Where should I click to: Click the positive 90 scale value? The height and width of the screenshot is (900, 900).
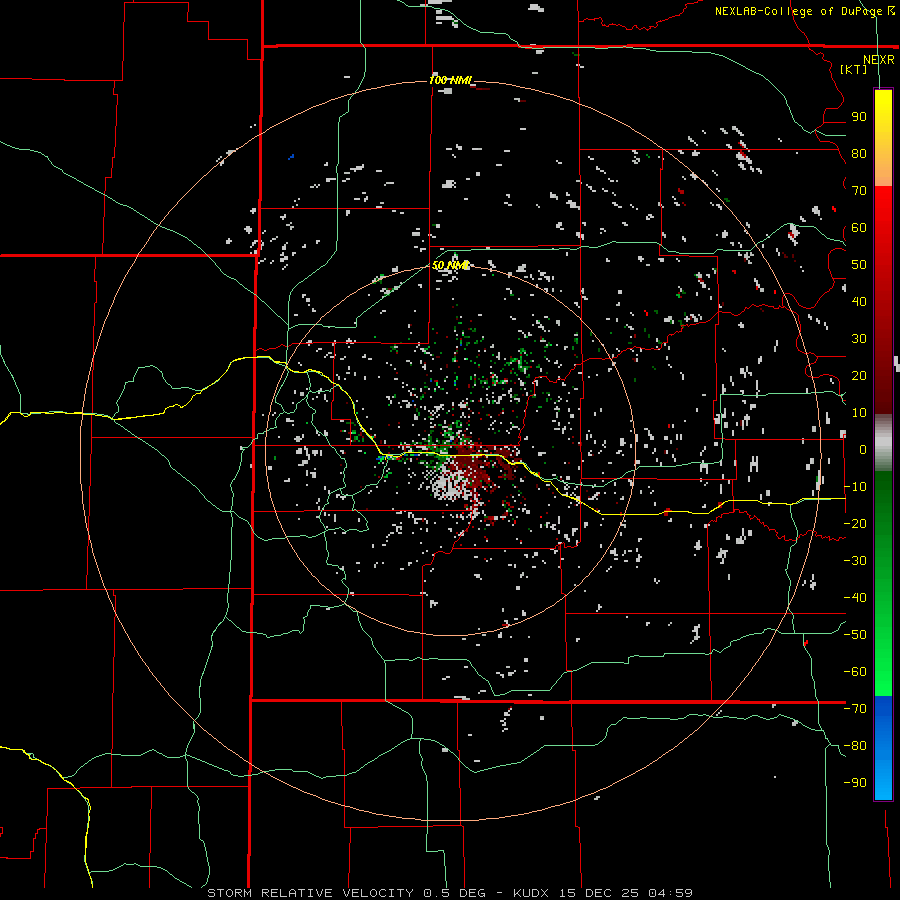(859, 117)
